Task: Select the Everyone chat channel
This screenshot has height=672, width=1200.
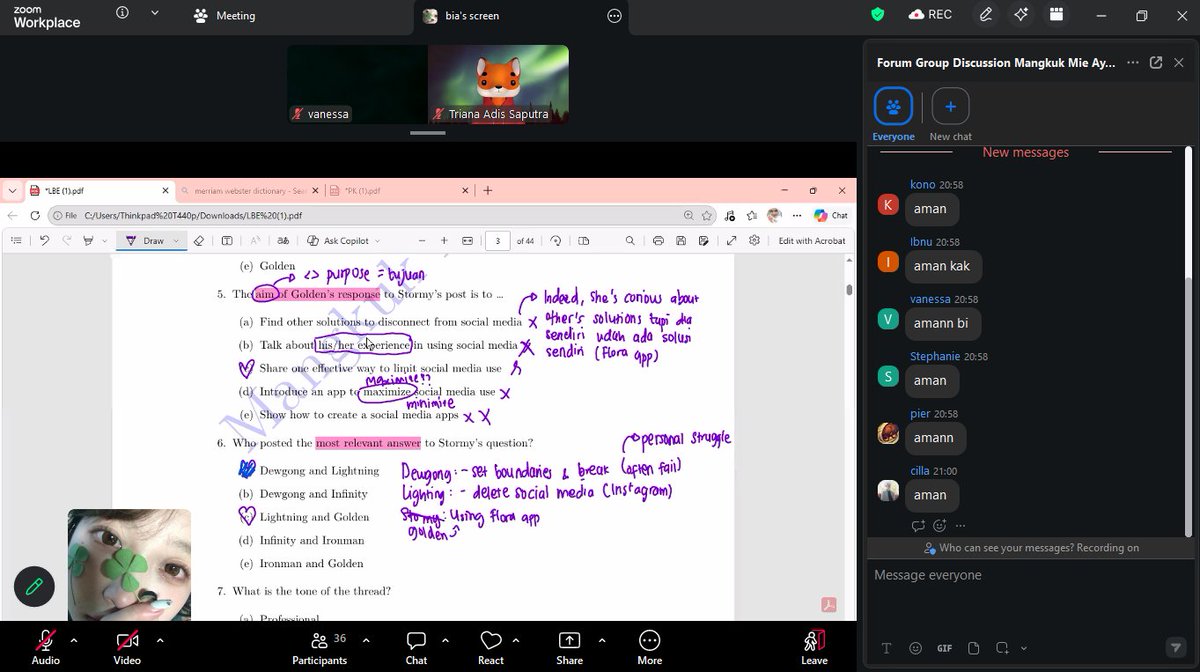Action: 893,114
